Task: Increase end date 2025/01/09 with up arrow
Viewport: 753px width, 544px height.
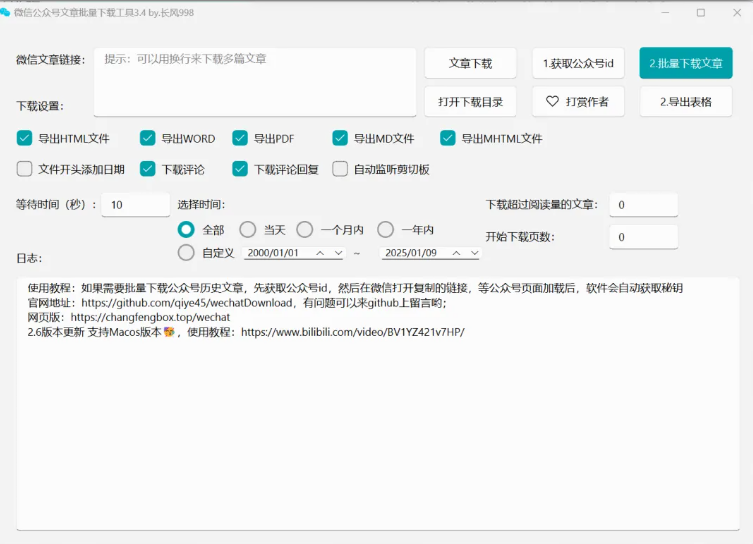Action: coord(456,253)
